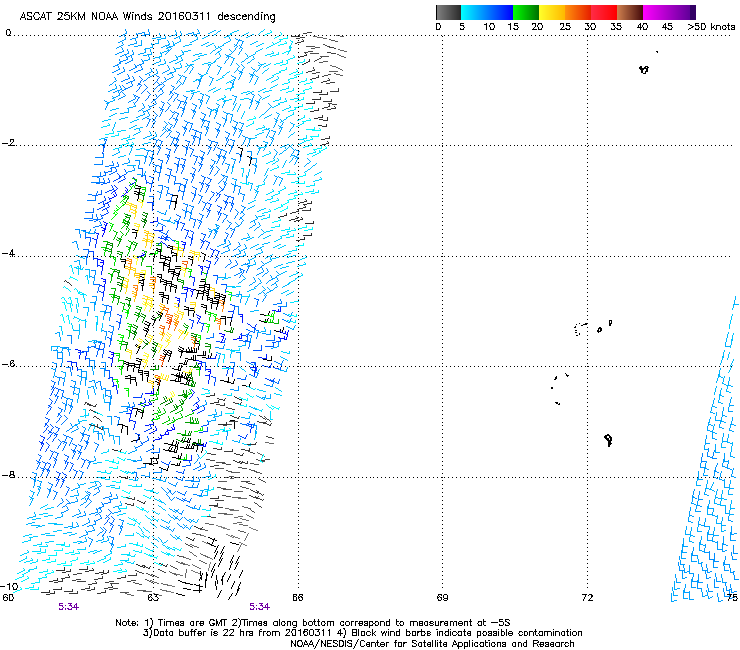Click the '69' longitude axis label

(442, 598)
